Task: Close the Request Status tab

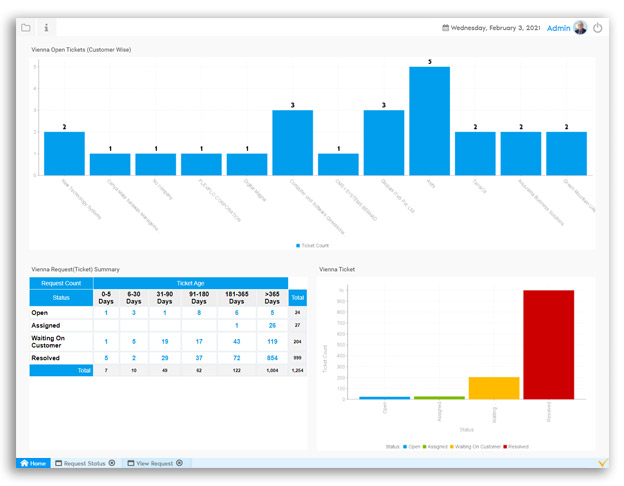Action: [x=112, y=463]
